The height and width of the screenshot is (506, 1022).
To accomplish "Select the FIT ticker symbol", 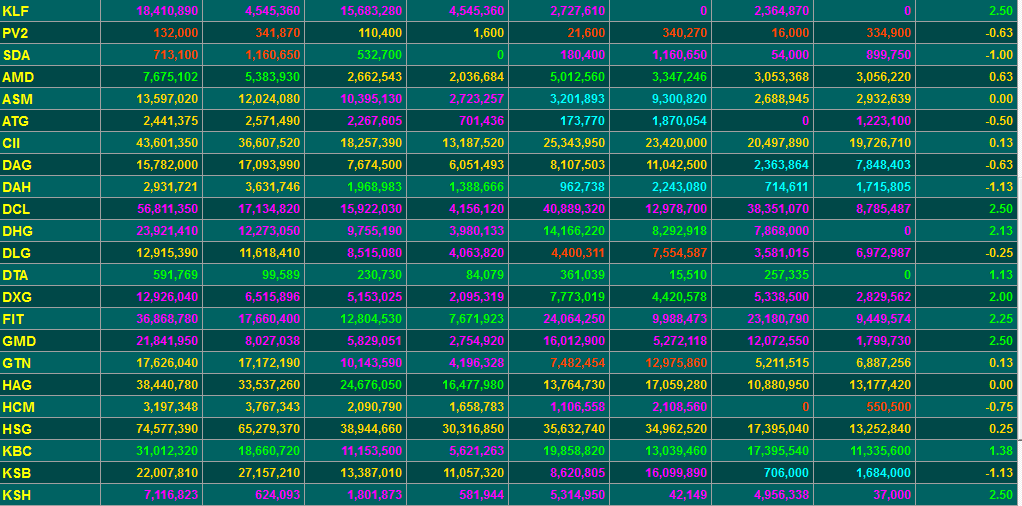I will [12, 320].
